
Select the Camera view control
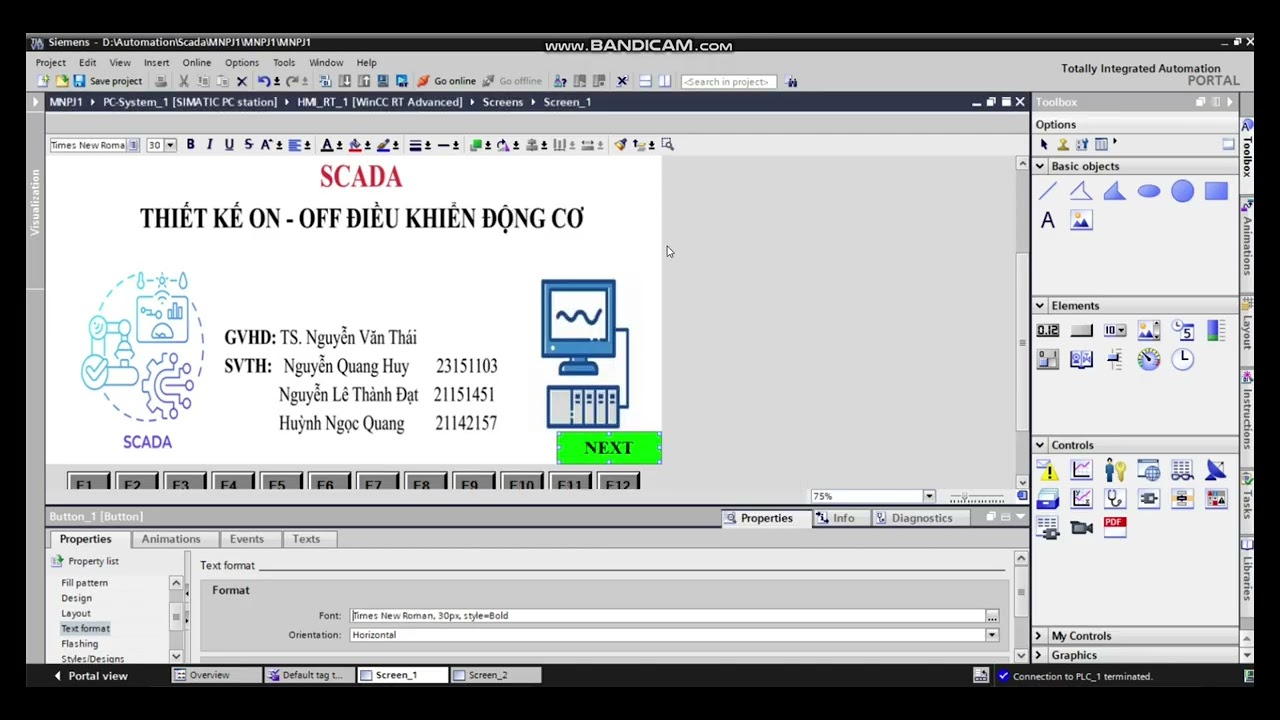1081,526
